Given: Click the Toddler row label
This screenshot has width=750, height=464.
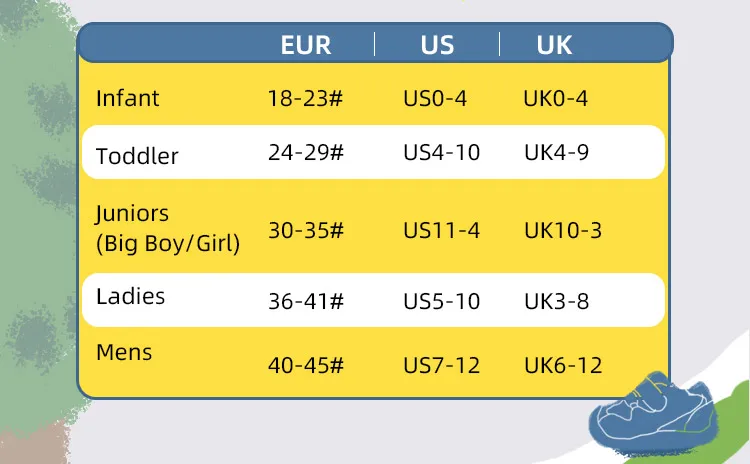Looking at the screenshot, I should [137, 156].
